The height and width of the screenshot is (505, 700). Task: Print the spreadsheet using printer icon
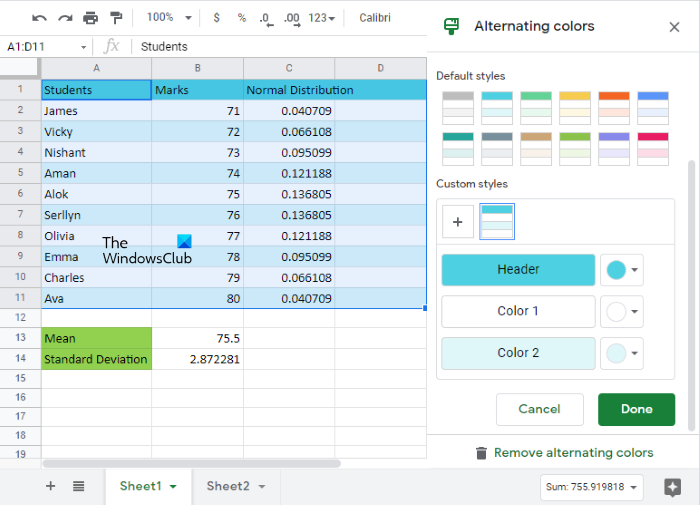coord(91,18)
